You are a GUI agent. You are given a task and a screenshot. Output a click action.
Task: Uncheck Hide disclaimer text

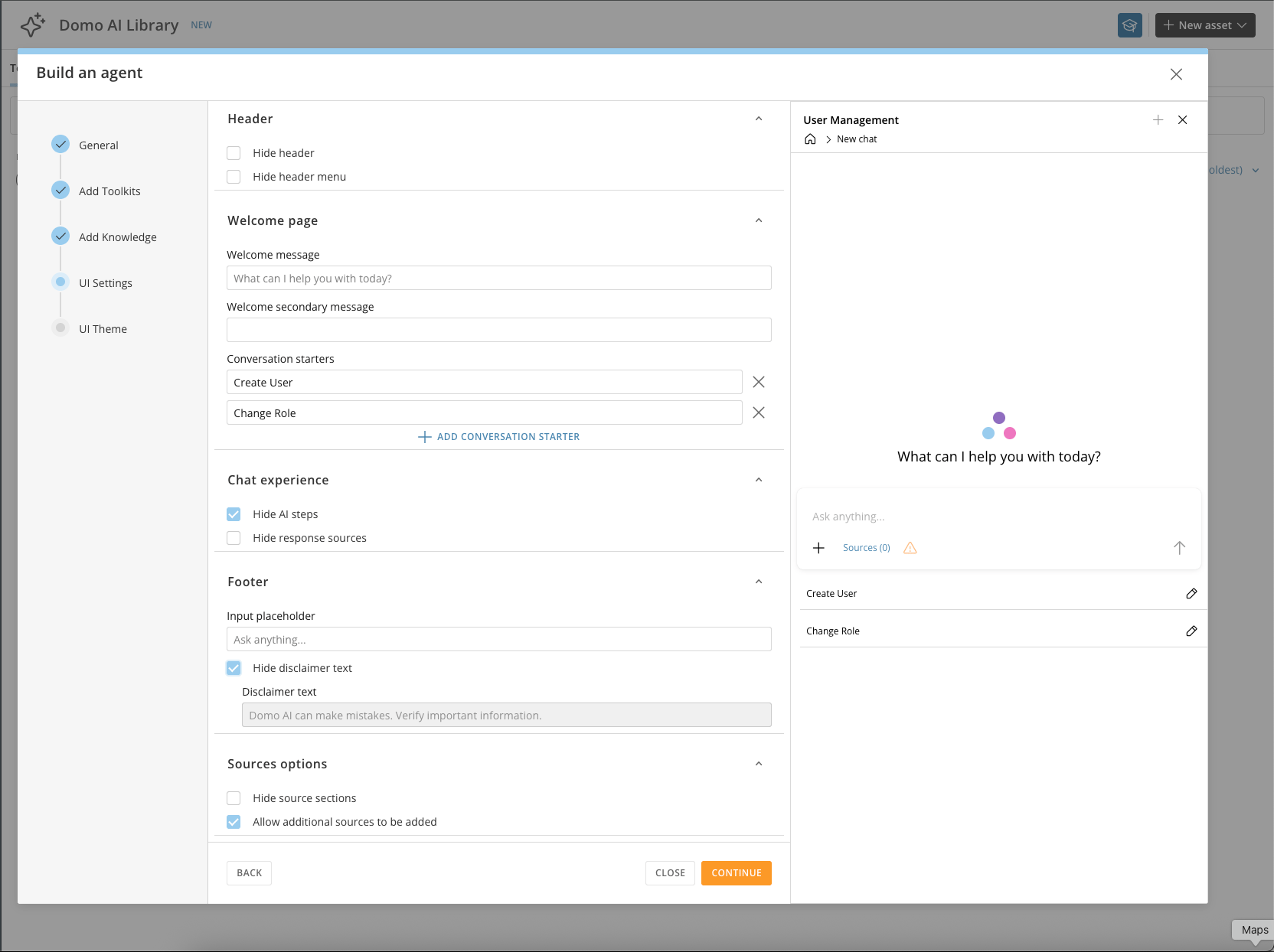[234, 668]
